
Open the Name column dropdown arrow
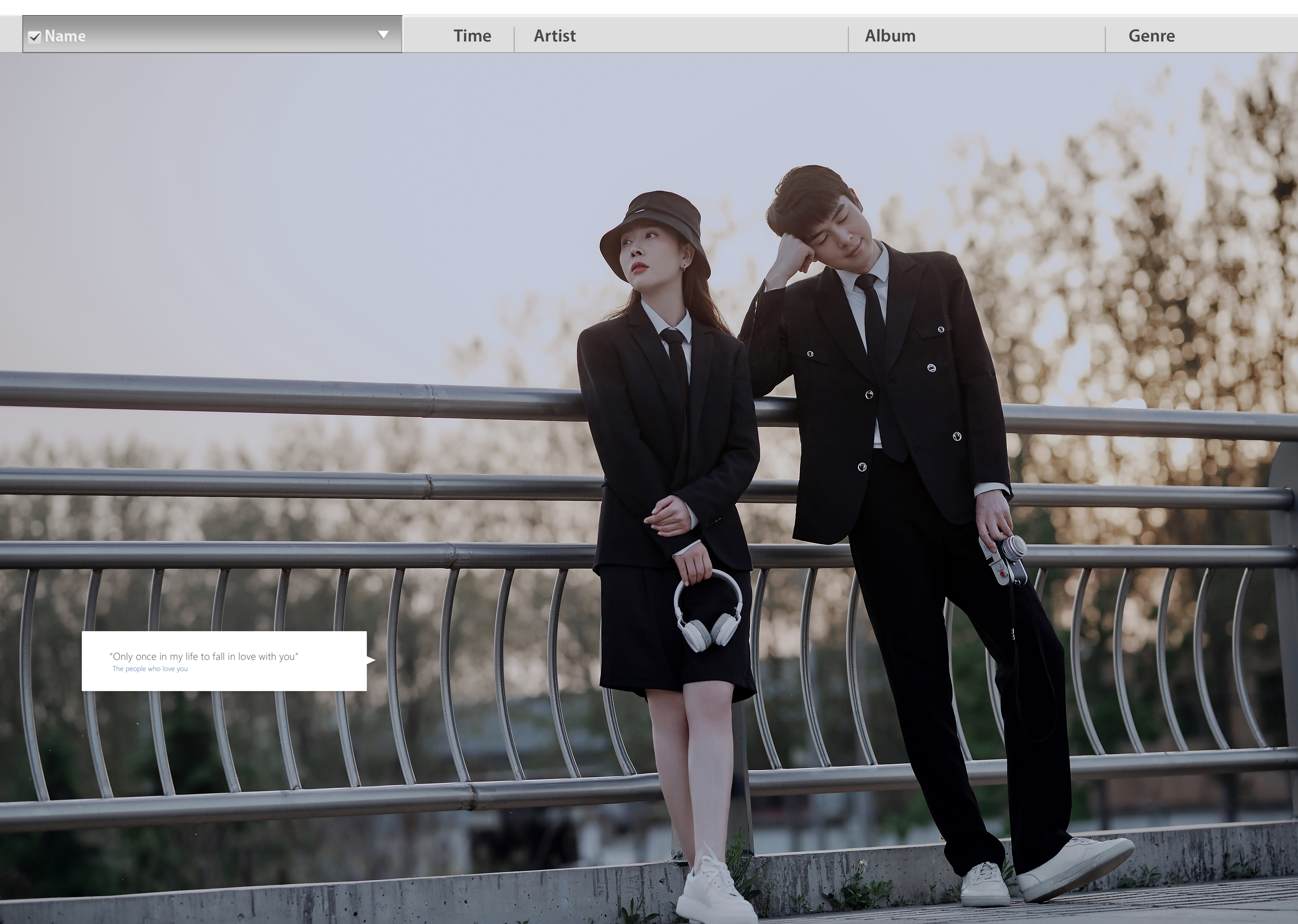(x=383, y=35)
